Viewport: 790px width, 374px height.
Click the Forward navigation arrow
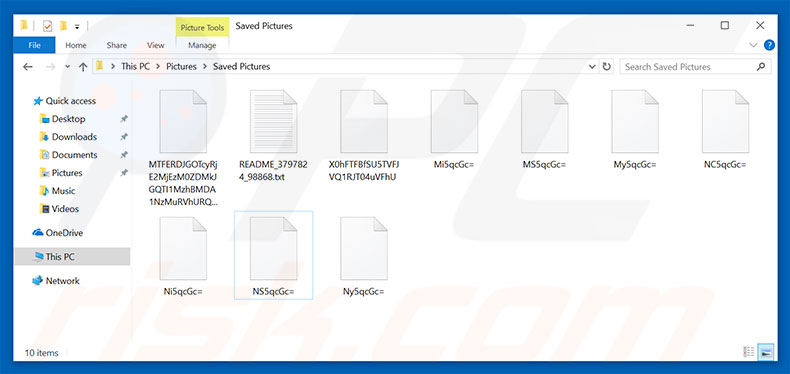50,67
